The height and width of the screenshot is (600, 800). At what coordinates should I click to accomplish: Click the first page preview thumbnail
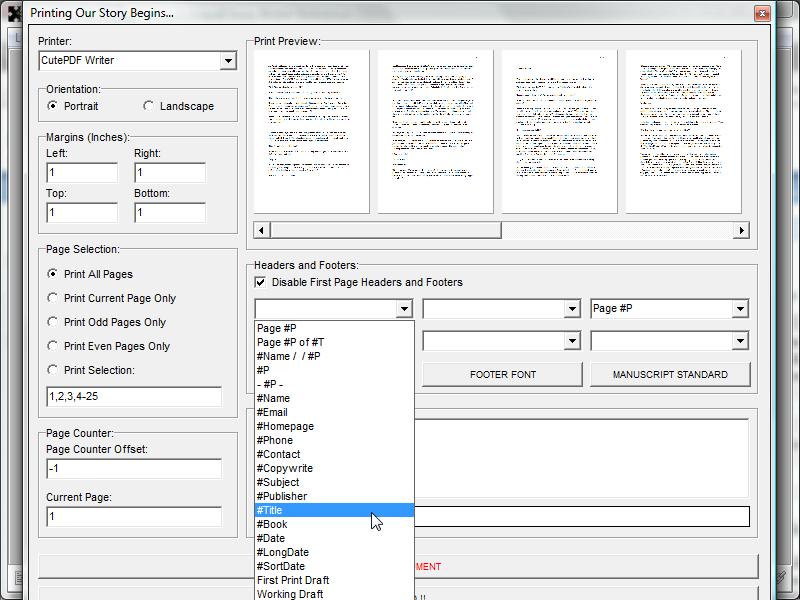pyautogui.click(x=312, y=132)
